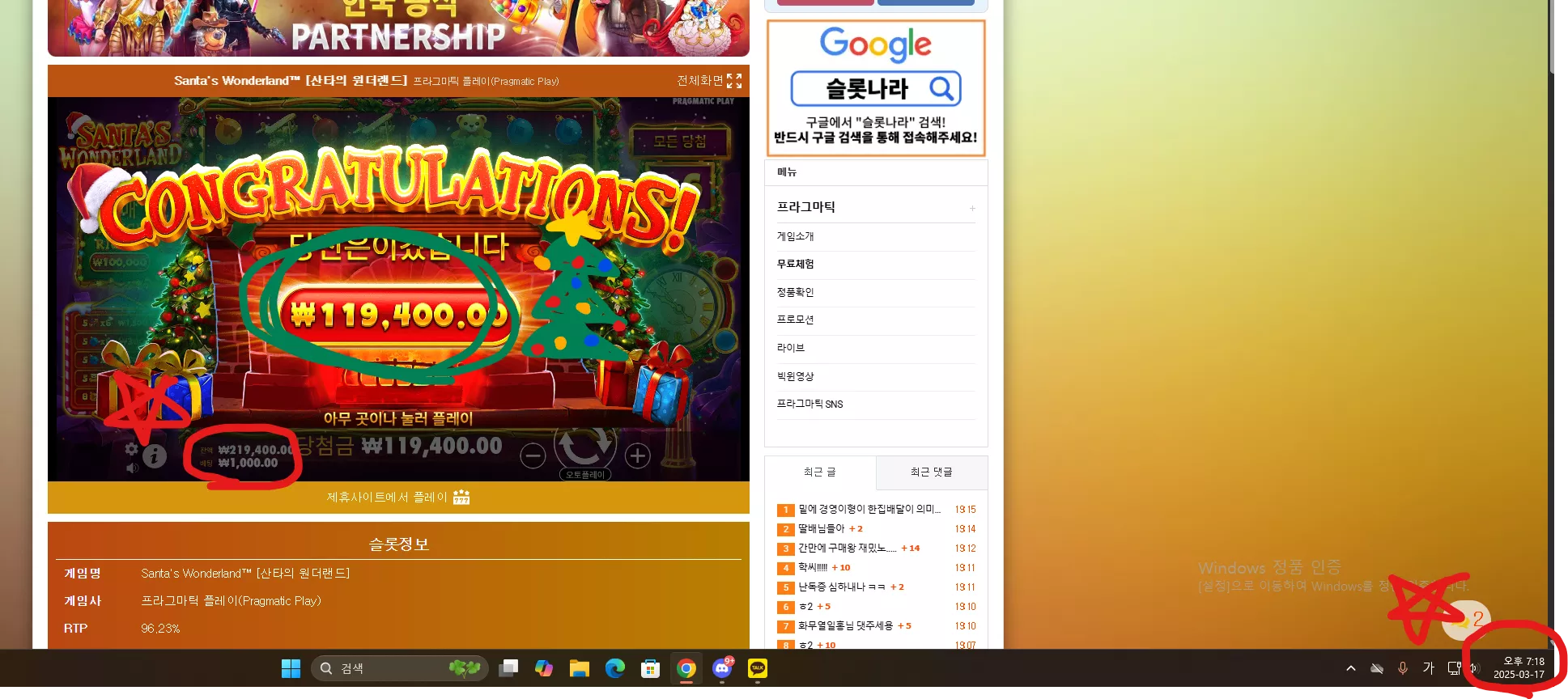This screenshot has height=699, width=1568.
Task: Open 게임소개 menu item
Action: [x=795, y=236]
